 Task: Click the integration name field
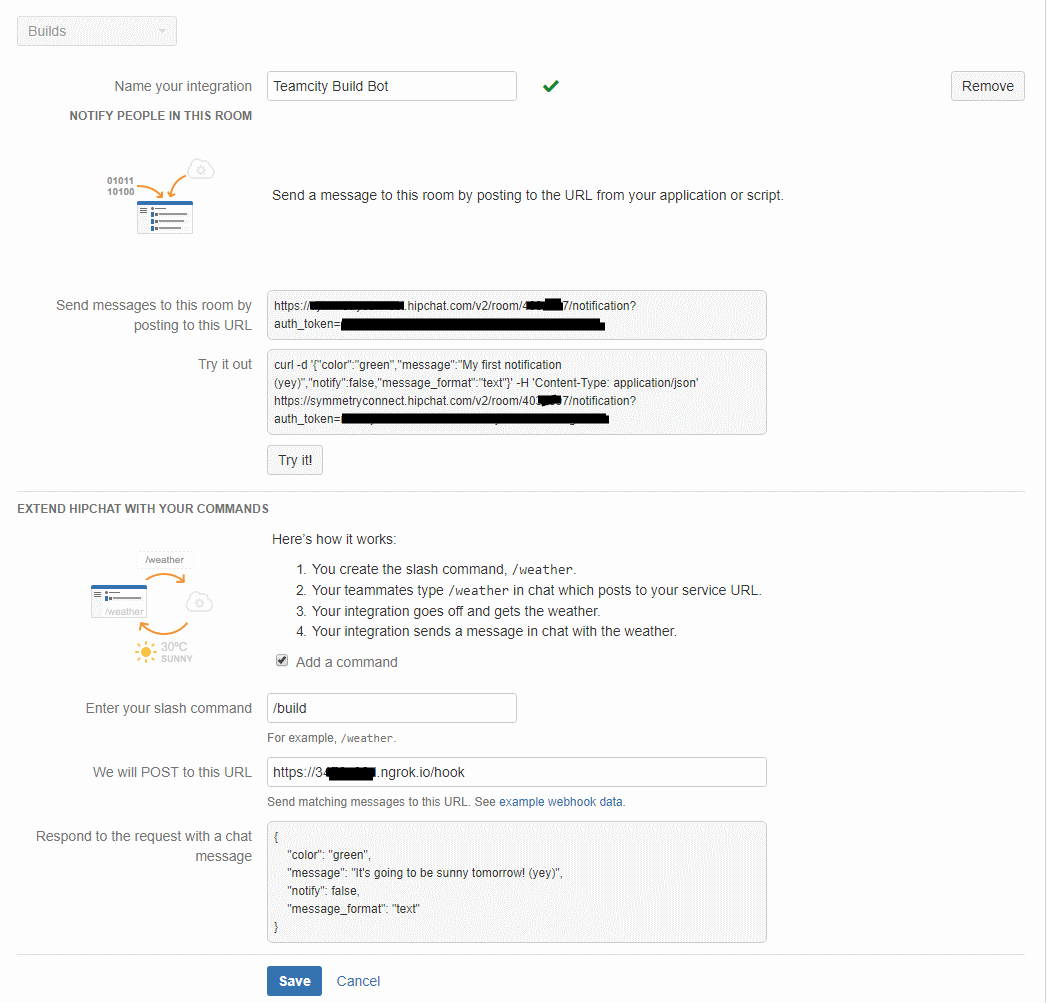coord(391,86)
